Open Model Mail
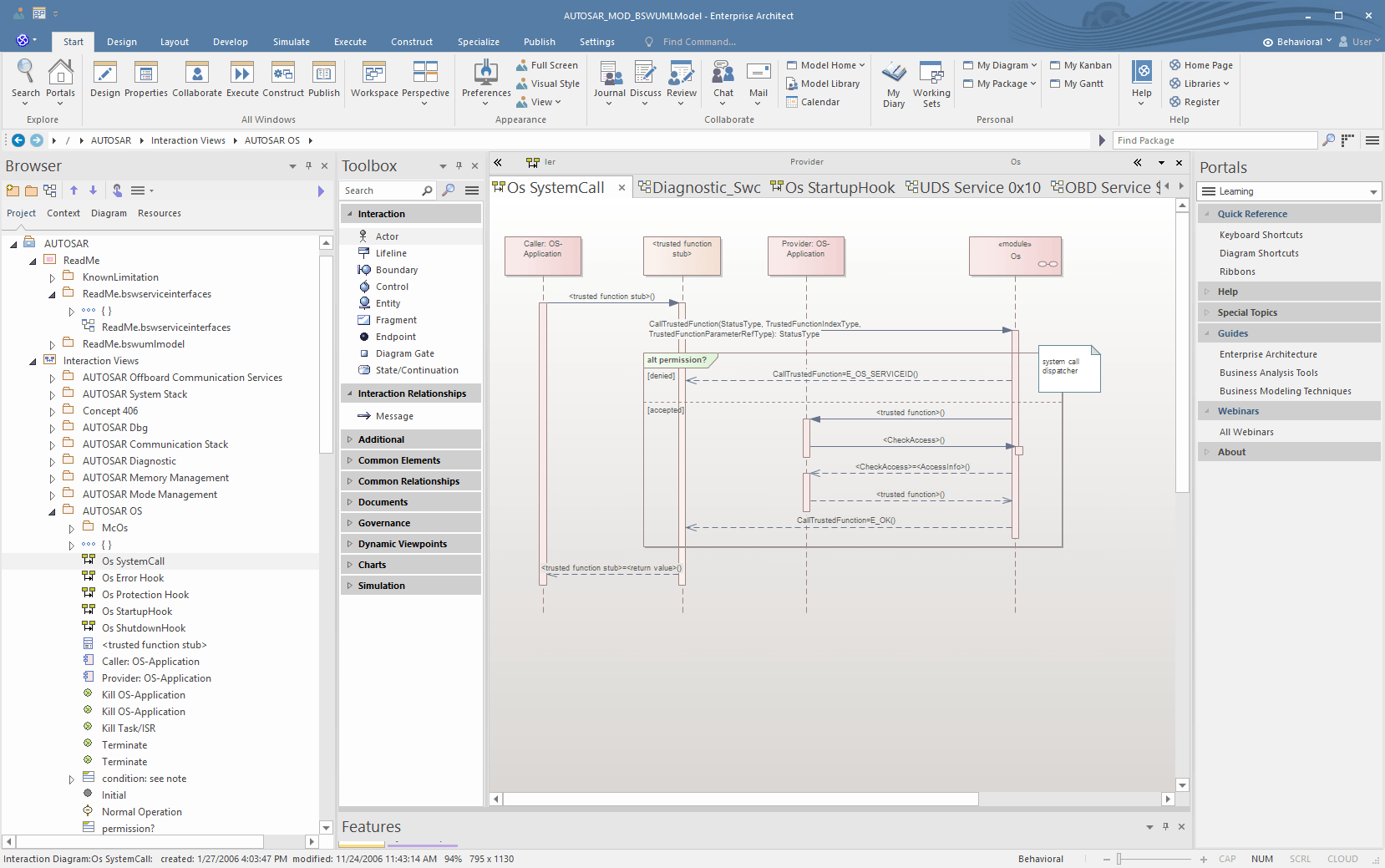 tap(758, 82)
